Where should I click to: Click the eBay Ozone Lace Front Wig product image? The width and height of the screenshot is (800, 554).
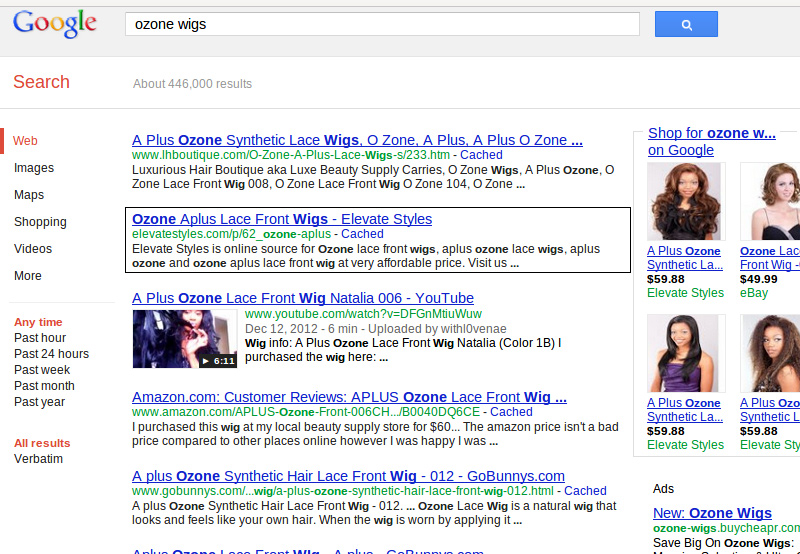[x=770, y=202]
